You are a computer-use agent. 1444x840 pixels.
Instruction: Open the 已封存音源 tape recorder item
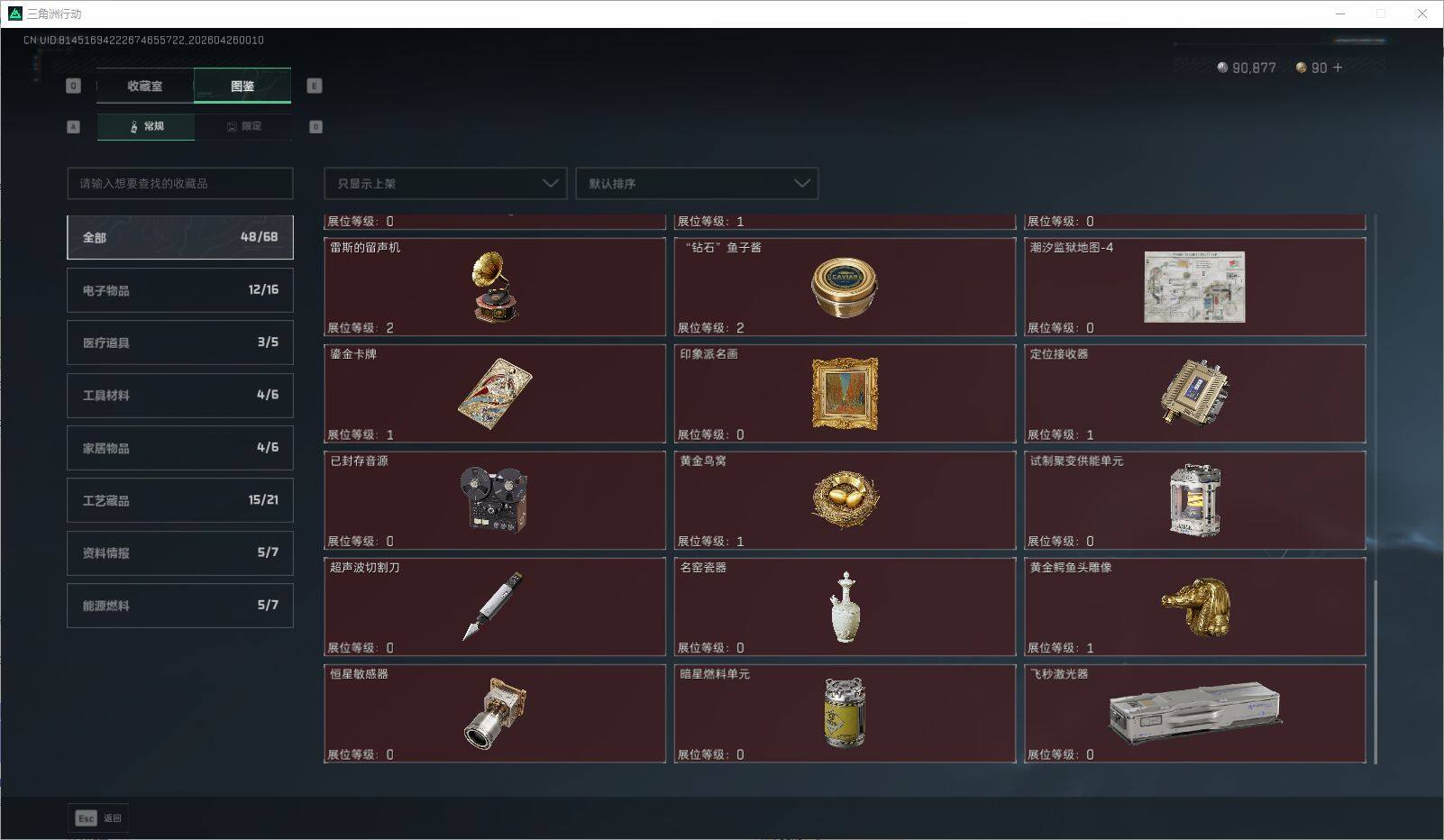tap(495, 500)
